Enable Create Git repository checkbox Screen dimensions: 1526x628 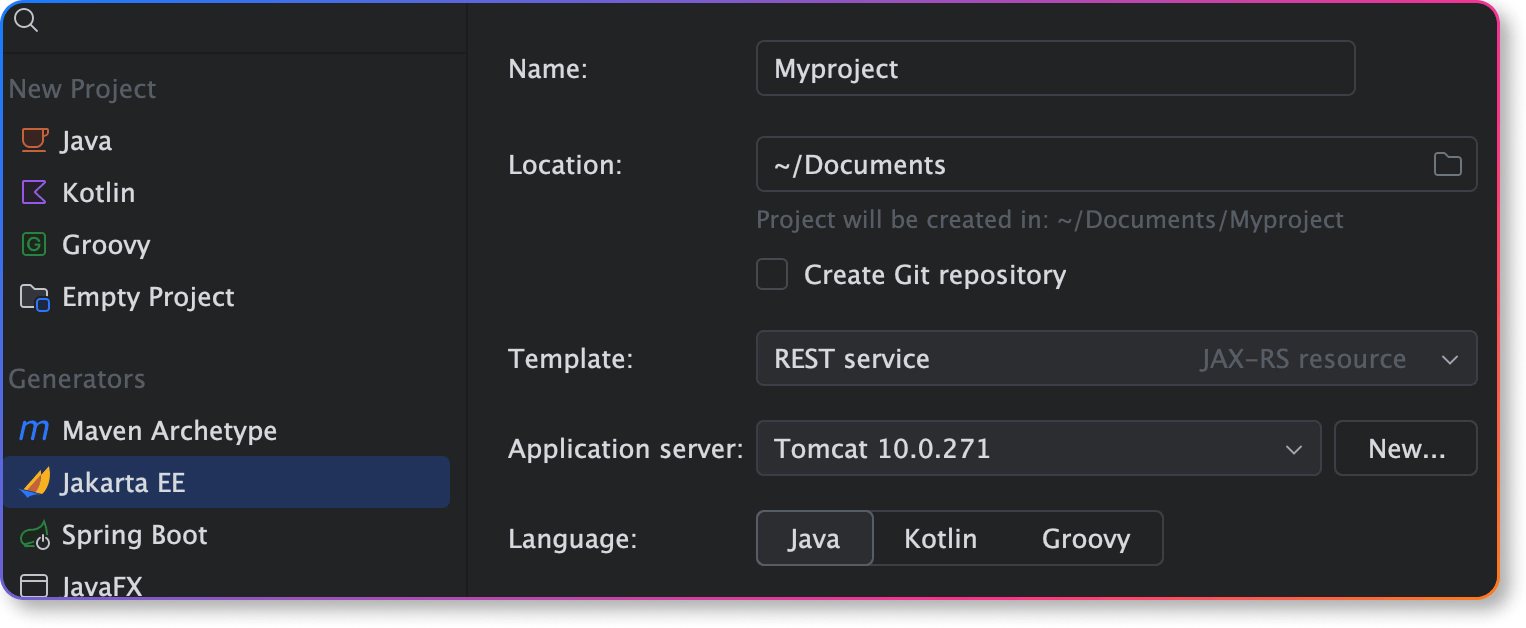(x=772, y=274)
